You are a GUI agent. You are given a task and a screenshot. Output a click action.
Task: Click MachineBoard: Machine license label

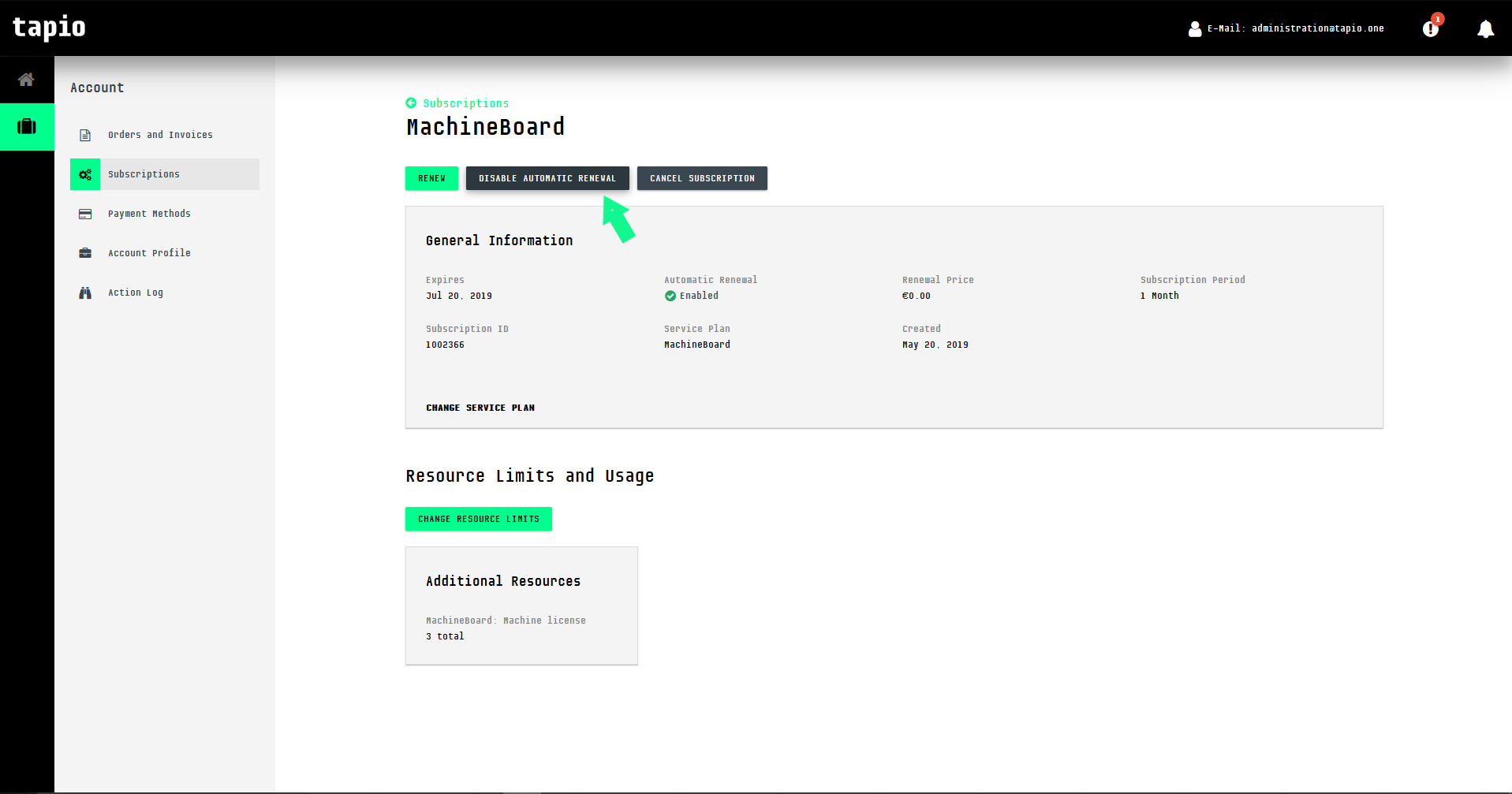click(x=506, y=621)
